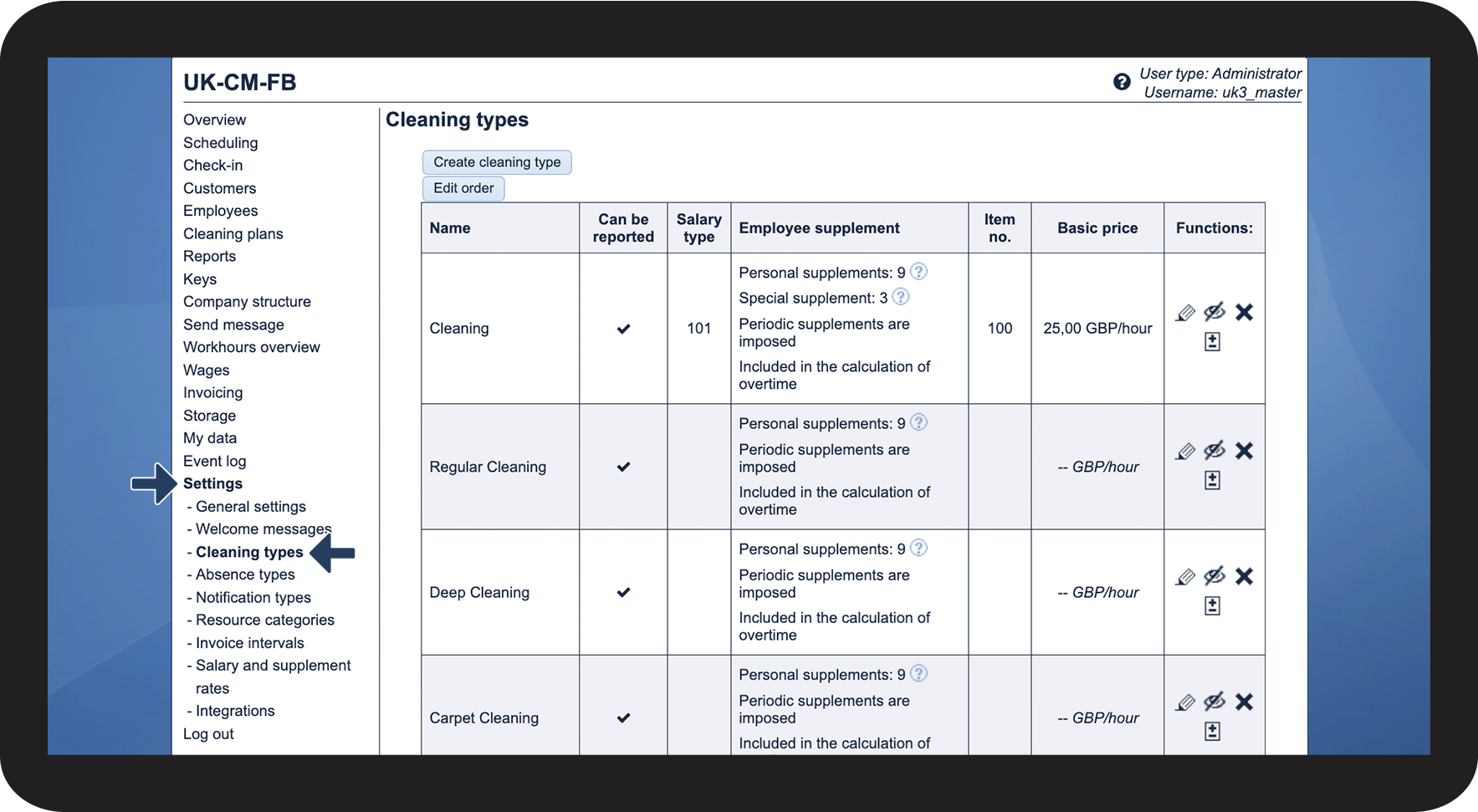The width and height of the screenshot is (1478, 812).
Task: Toggle visibility of Carpet Cleaning type
Action: pyautogui.click(x=1215, y=702)
